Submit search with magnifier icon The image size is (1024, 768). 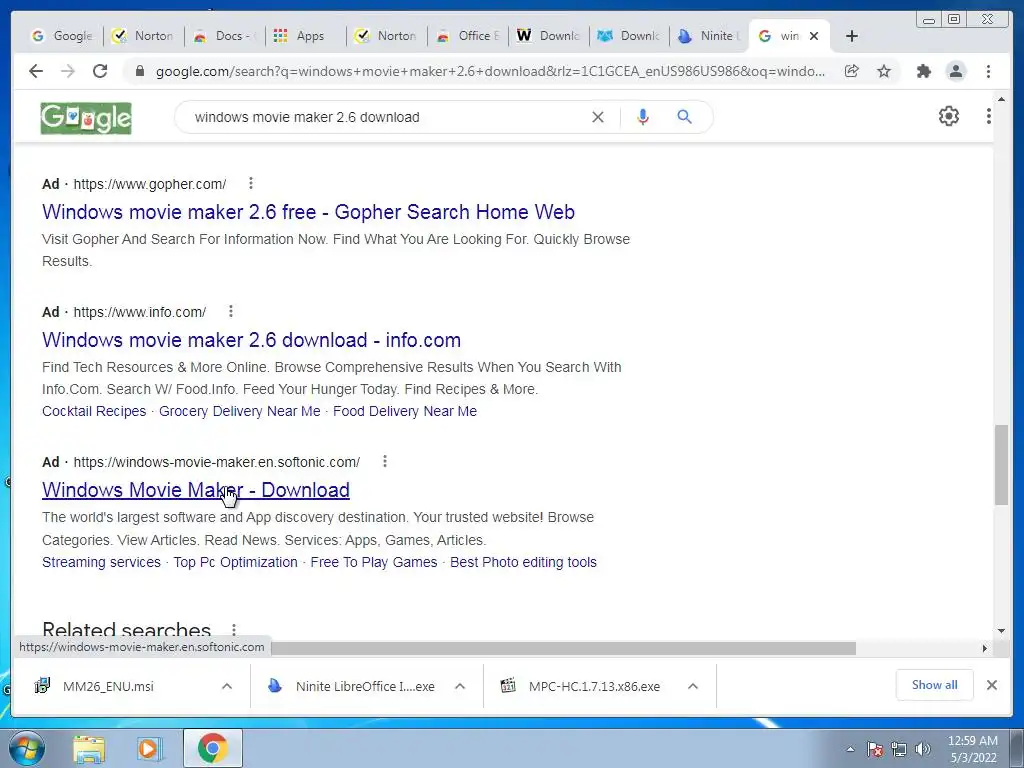click(x=684, y=117)
